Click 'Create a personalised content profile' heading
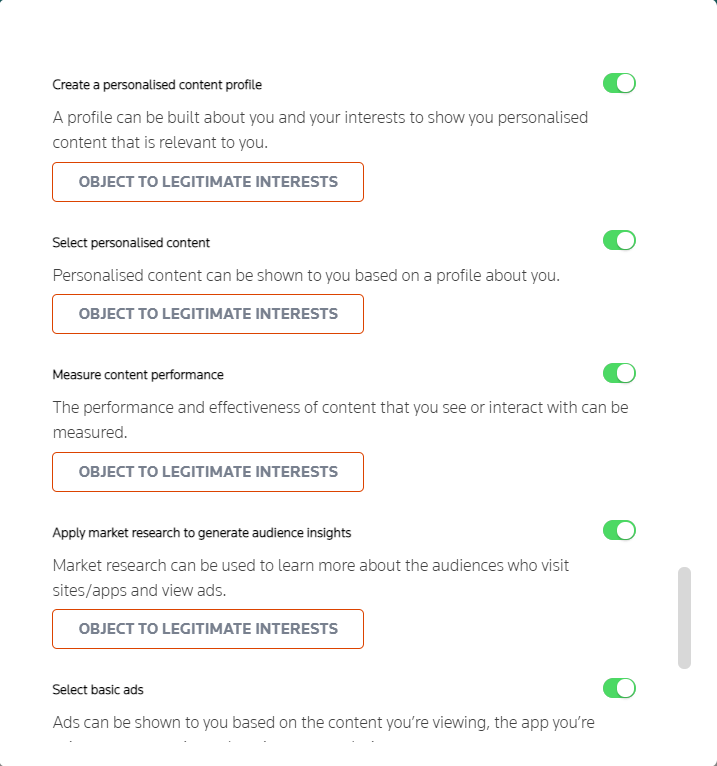Screen dimensions: 717x766 click(x=157, y=85)
